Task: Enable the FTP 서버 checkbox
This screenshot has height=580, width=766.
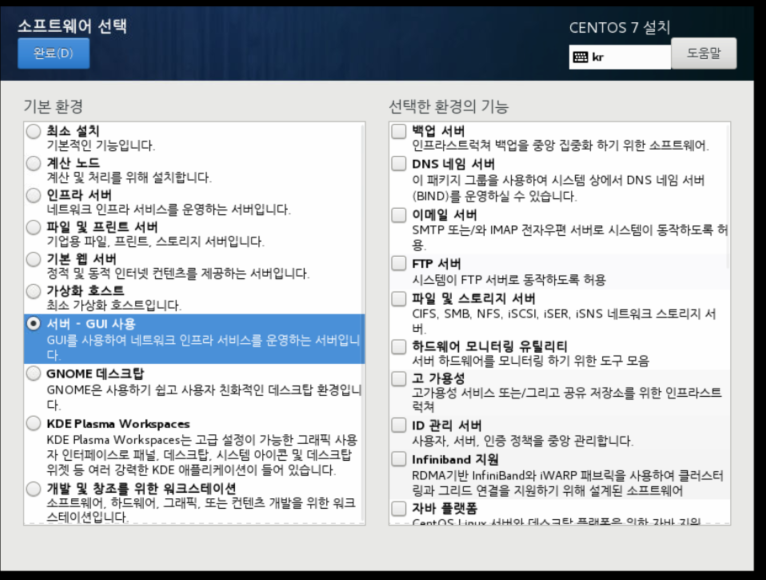Action: coord(399,264)
